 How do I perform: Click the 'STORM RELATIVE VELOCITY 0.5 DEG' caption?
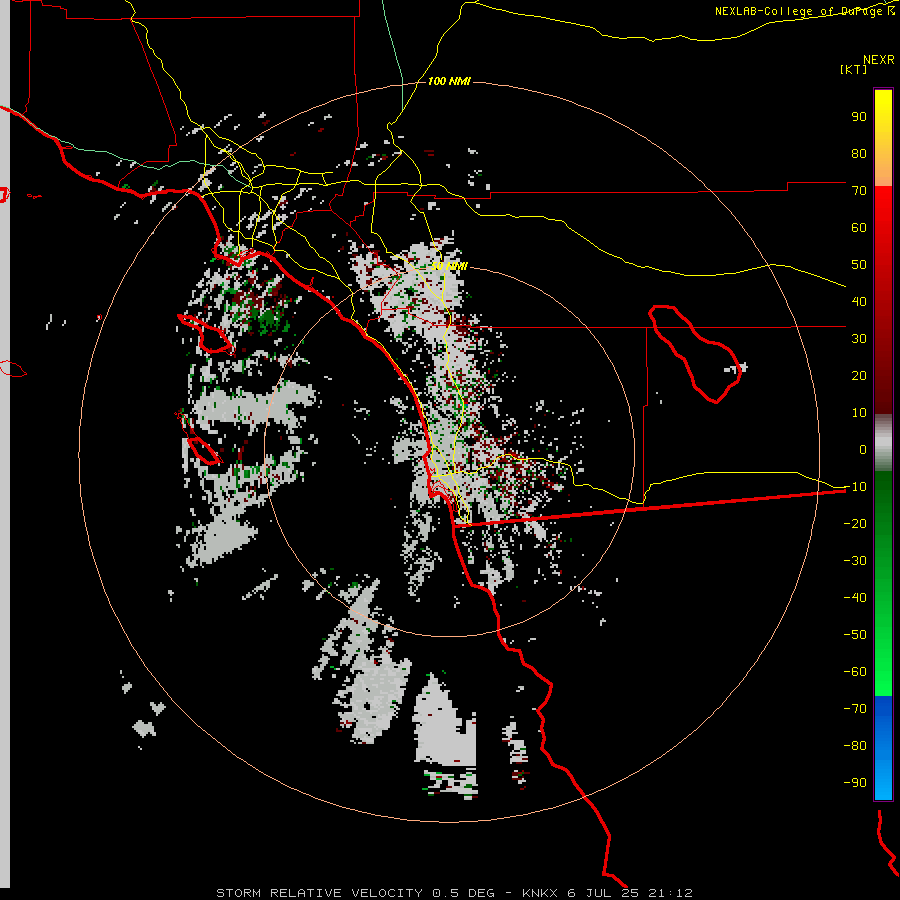tap(355, 893)
